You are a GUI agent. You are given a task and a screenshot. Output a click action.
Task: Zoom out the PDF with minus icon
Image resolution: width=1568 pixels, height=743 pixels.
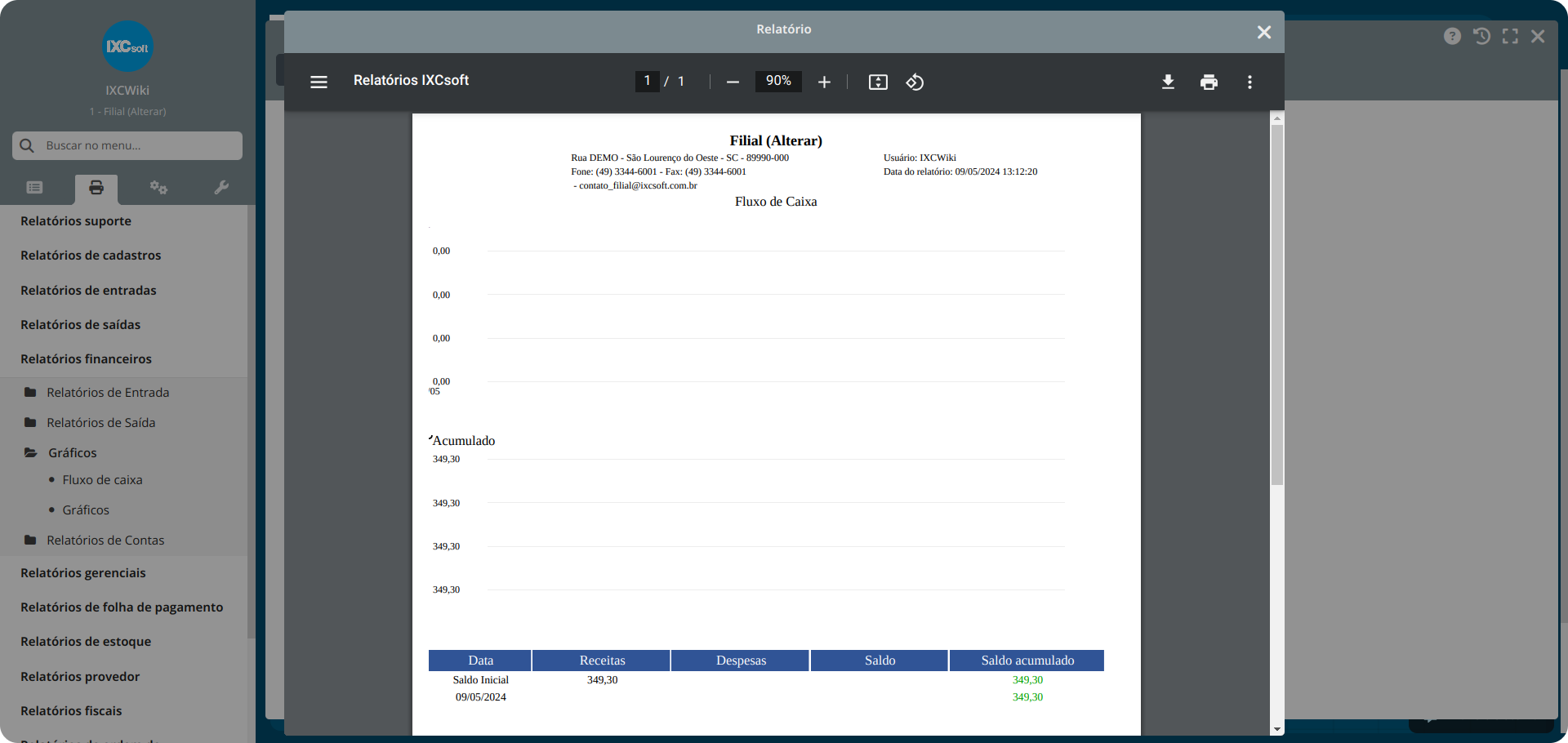(x=733, y=82)
